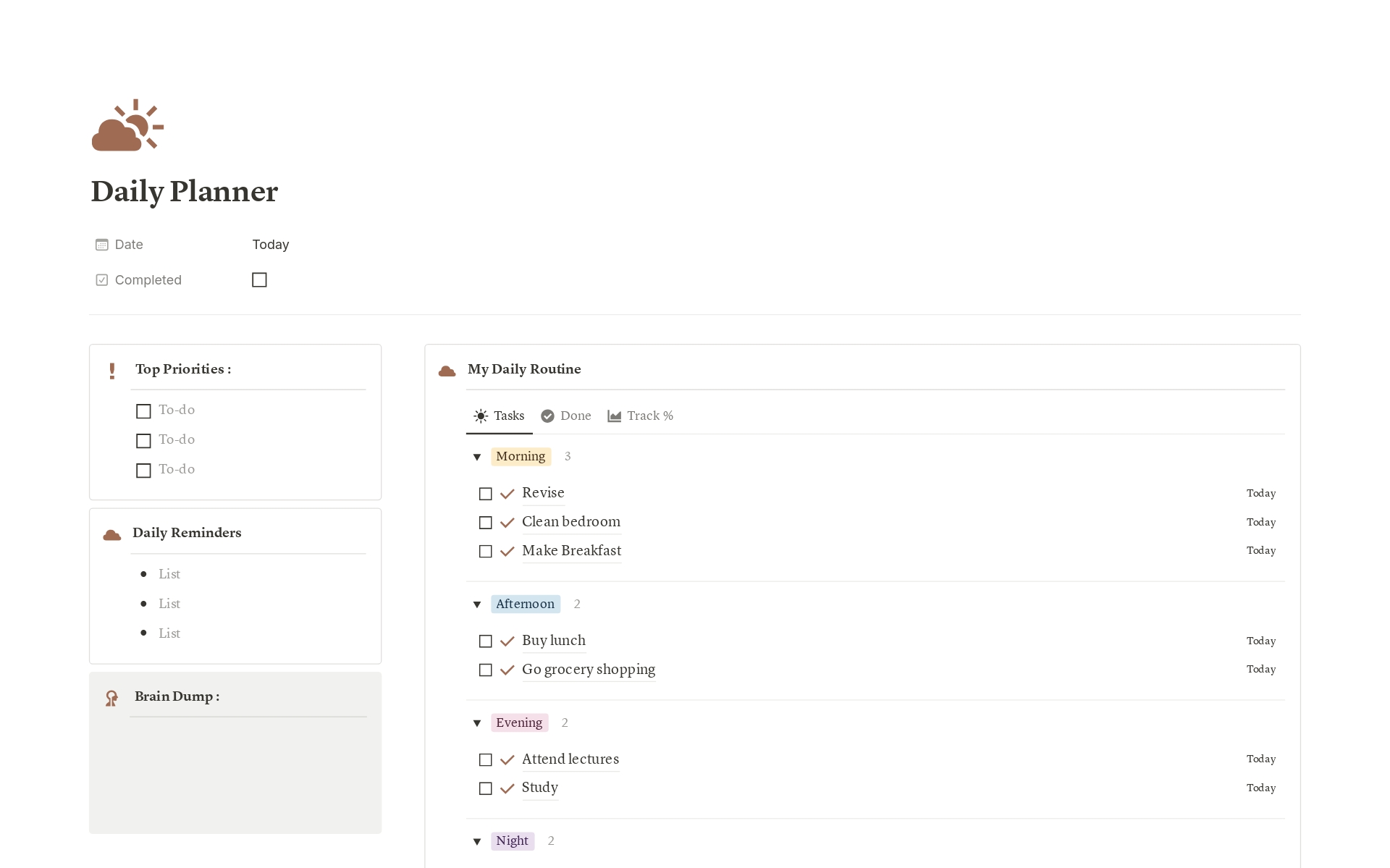The image size is (1390, 868).
Task: Click the exclamation icon beside Top Priorities
Action: pos(112,370)
